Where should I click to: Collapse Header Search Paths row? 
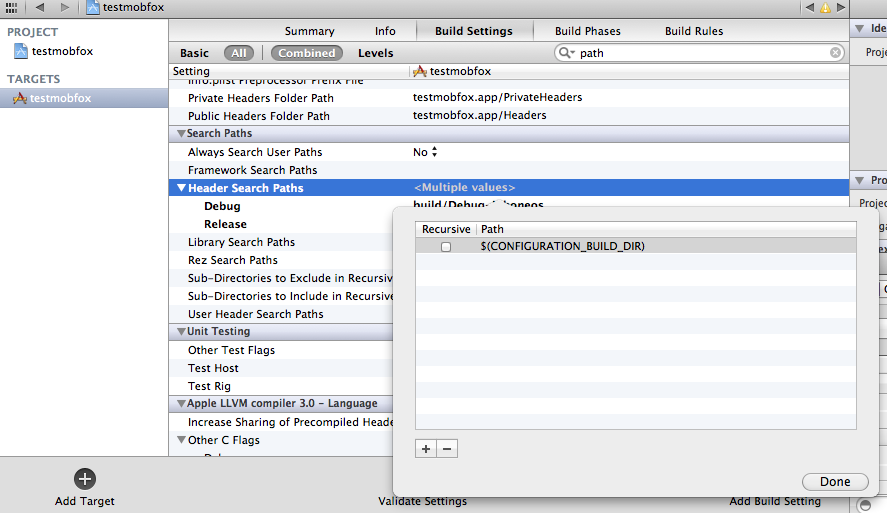coord(181,188)
